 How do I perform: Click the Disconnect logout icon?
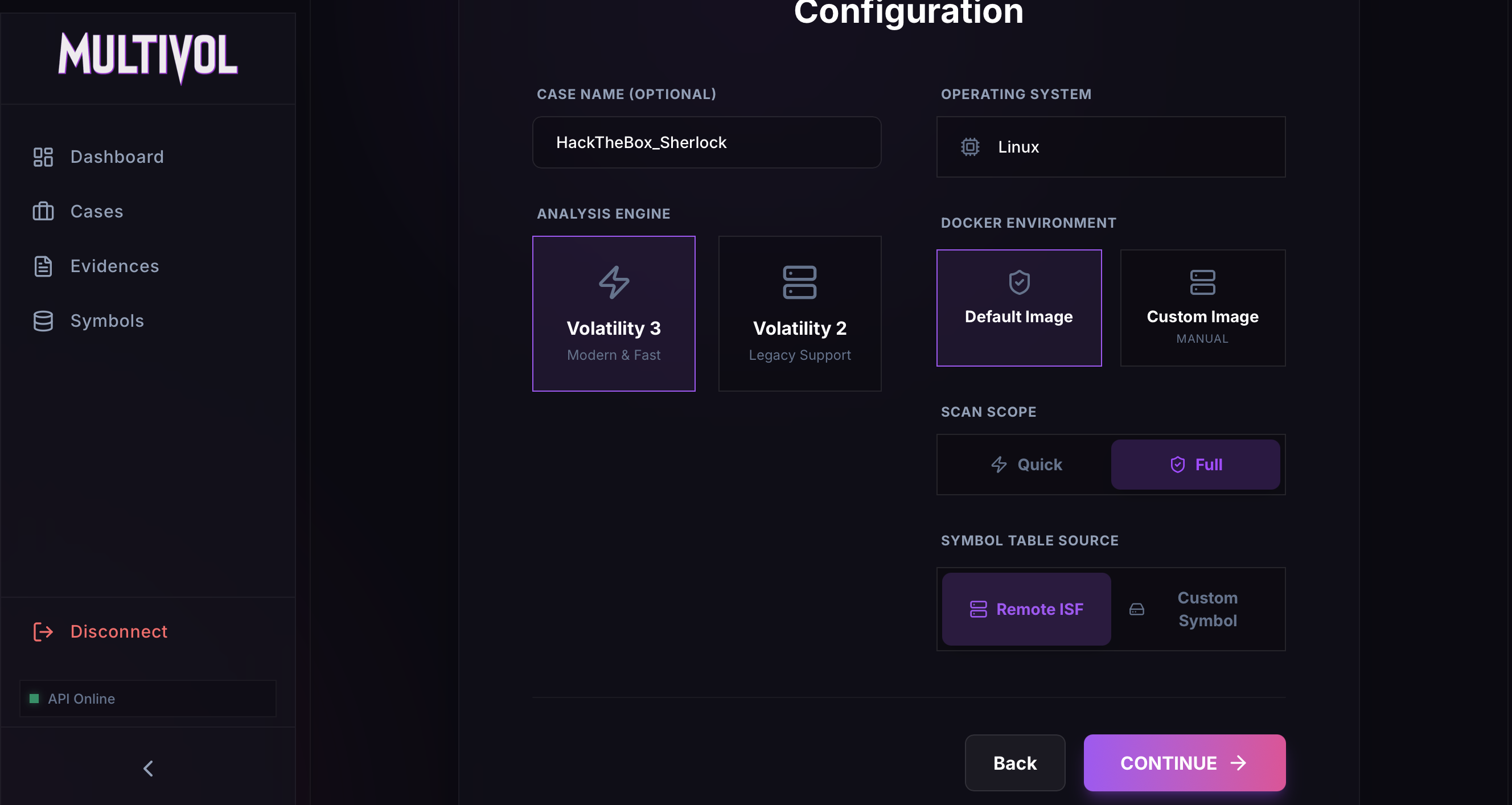[43, 631]
